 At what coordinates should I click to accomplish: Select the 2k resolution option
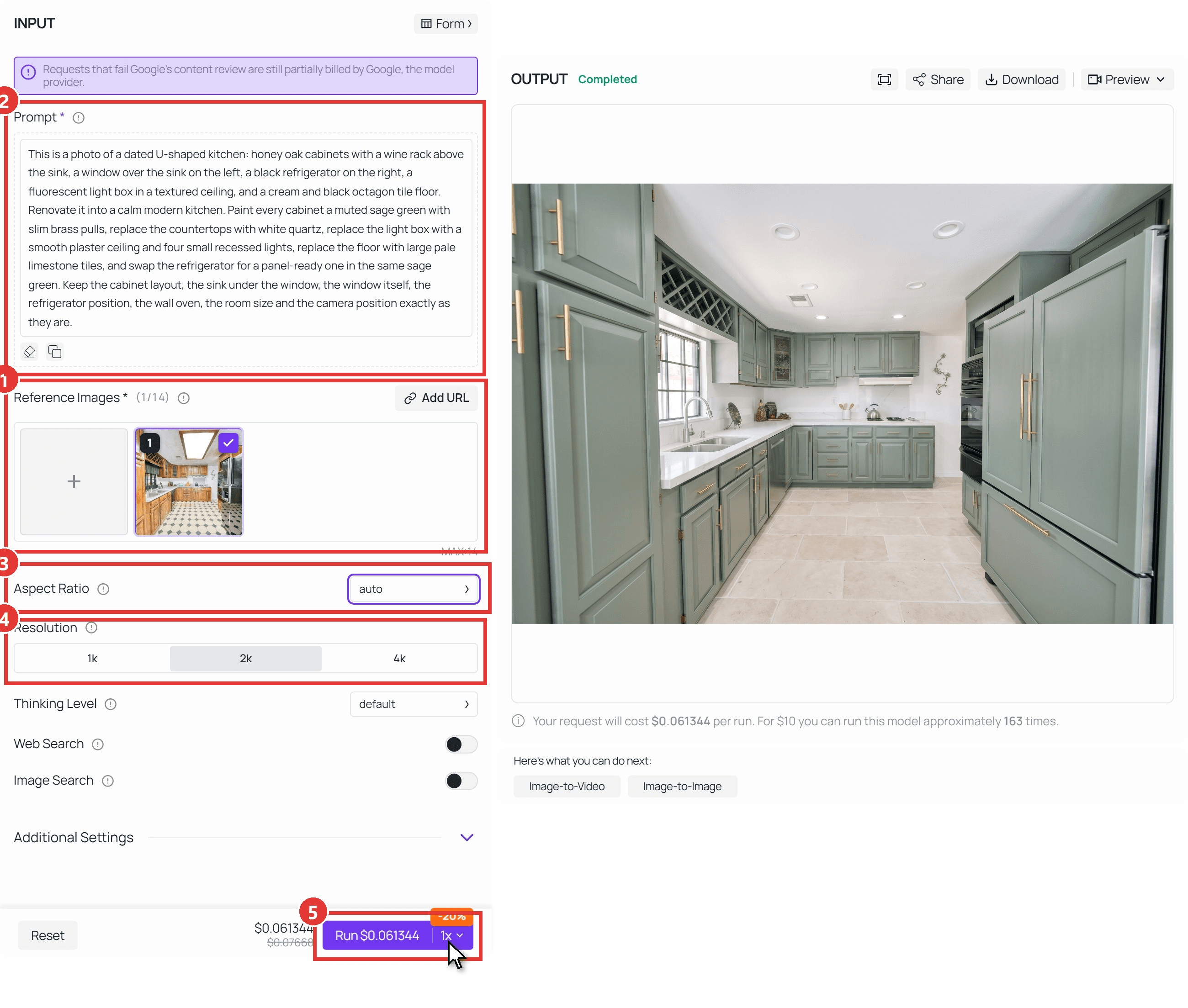[246, 658]
